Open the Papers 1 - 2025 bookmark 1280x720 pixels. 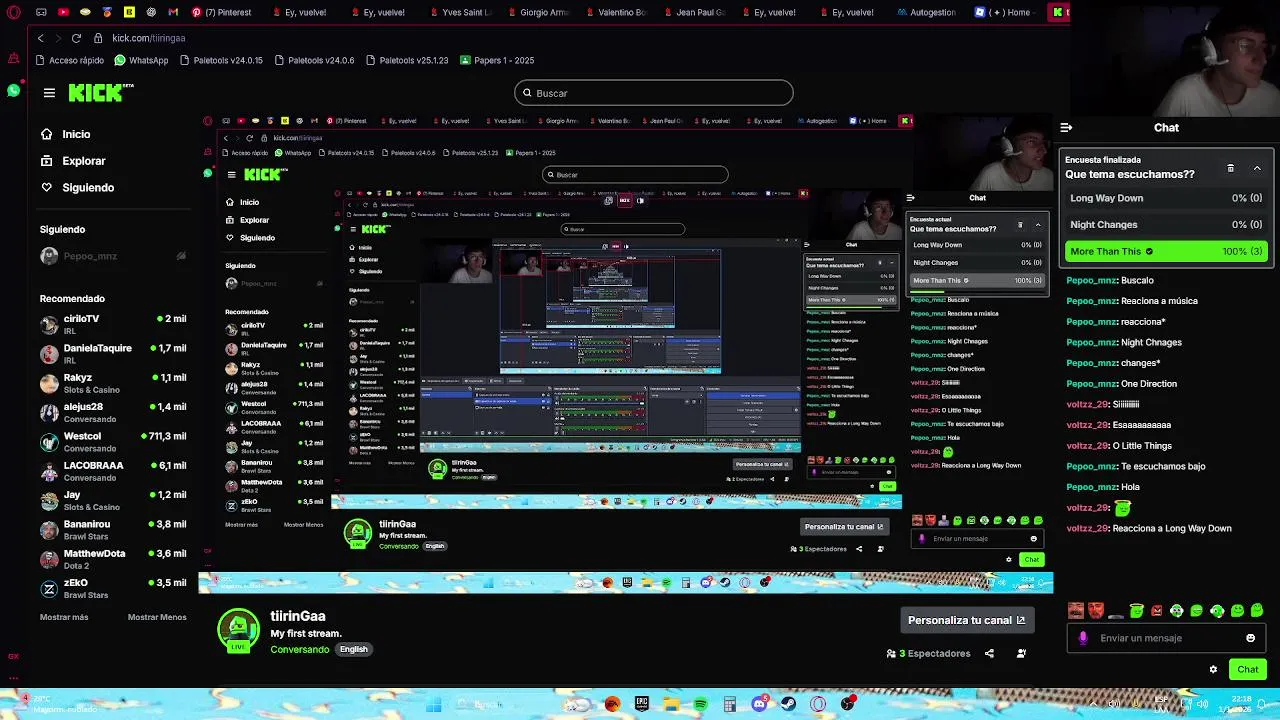pyautogui.click(x=498, y=60)
